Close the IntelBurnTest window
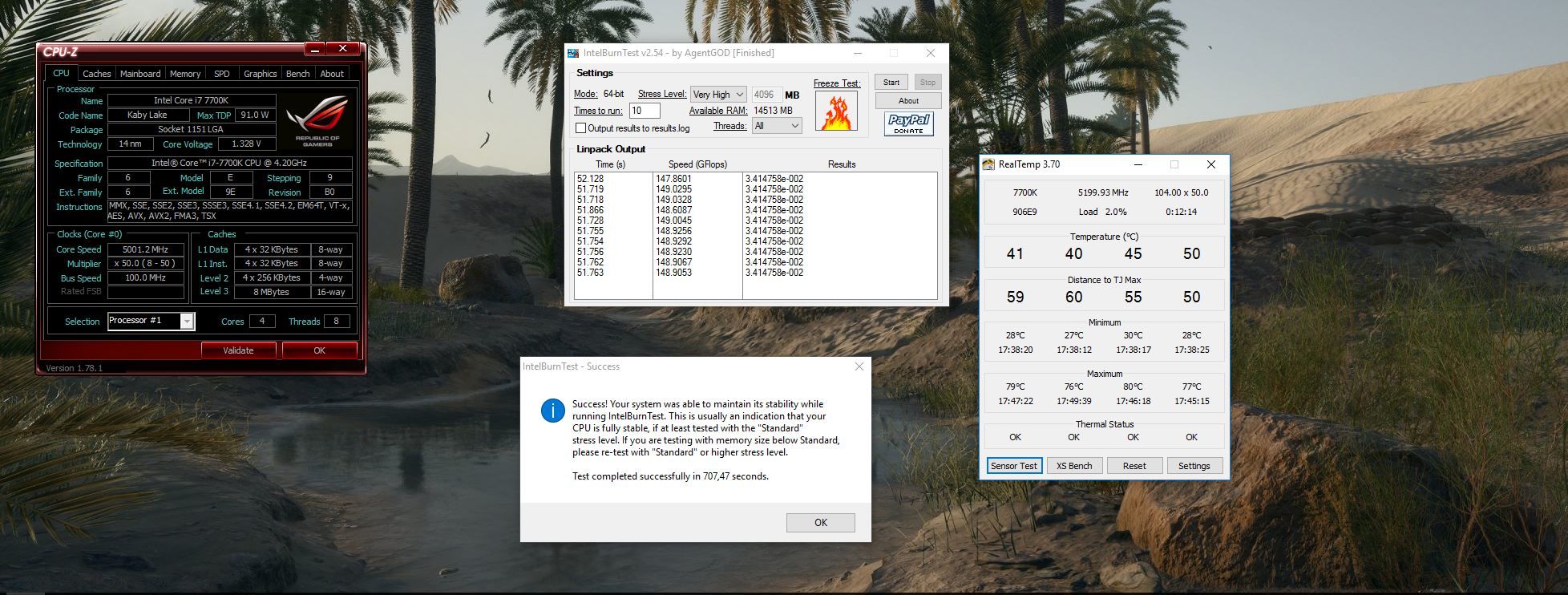Screen dimensions: 1568x595 930,53
